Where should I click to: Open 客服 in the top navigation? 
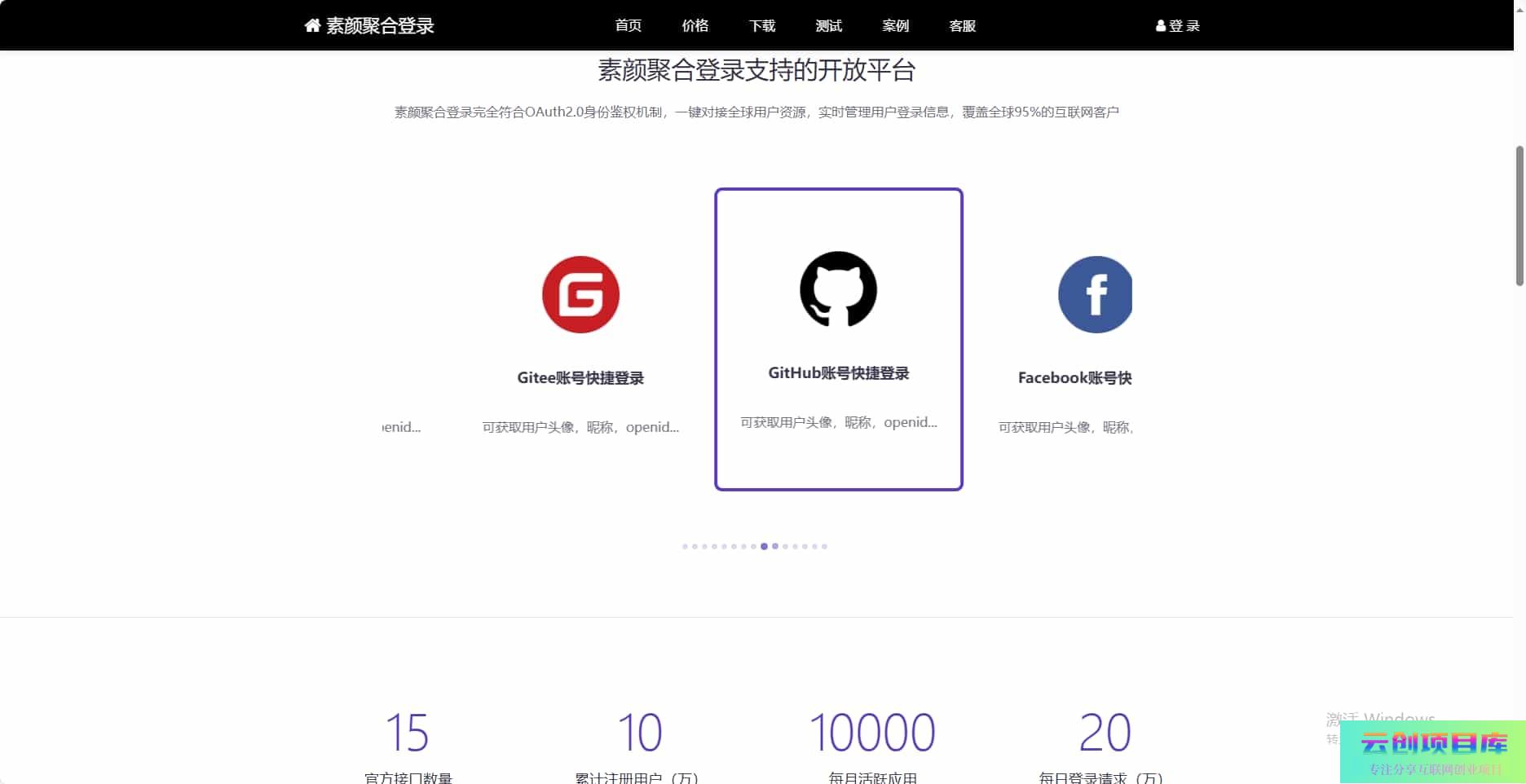tap(962, 26)
